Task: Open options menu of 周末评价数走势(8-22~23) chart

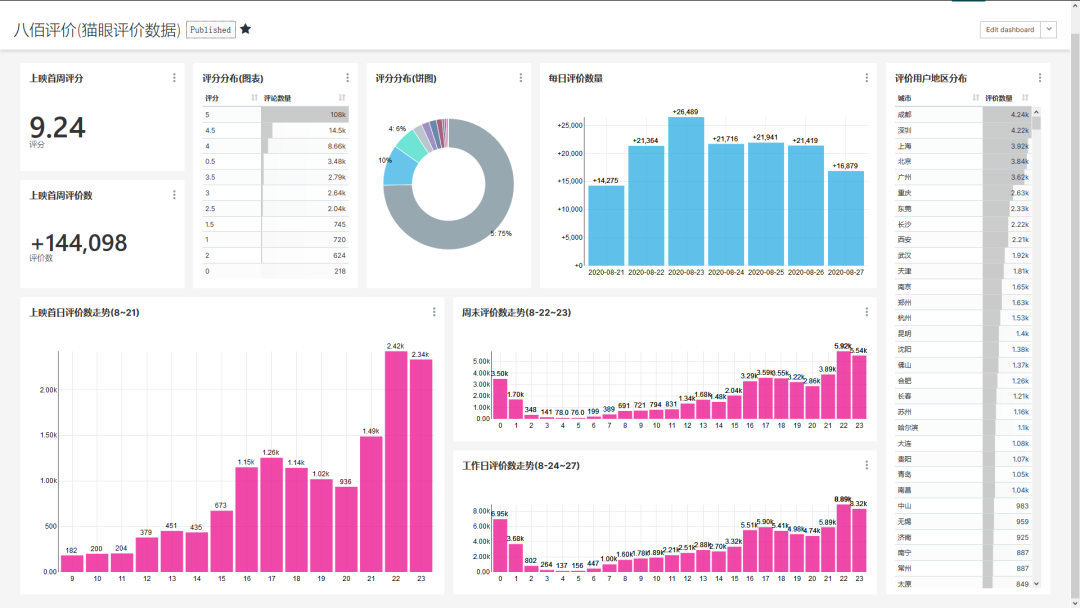Action: (866, 312)
